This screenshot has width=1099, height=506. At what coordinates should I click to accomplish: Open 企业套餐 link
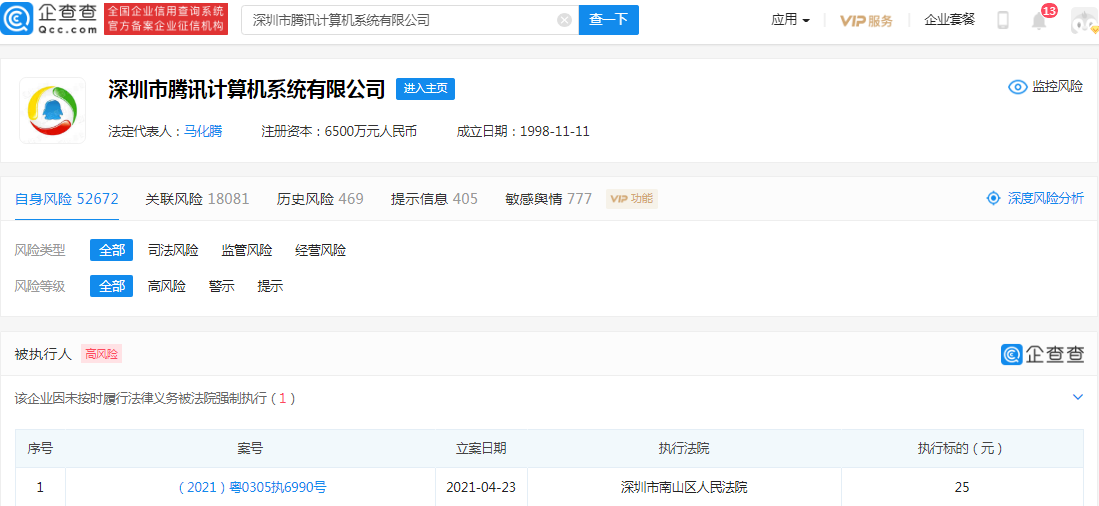[x=950, y=20]
